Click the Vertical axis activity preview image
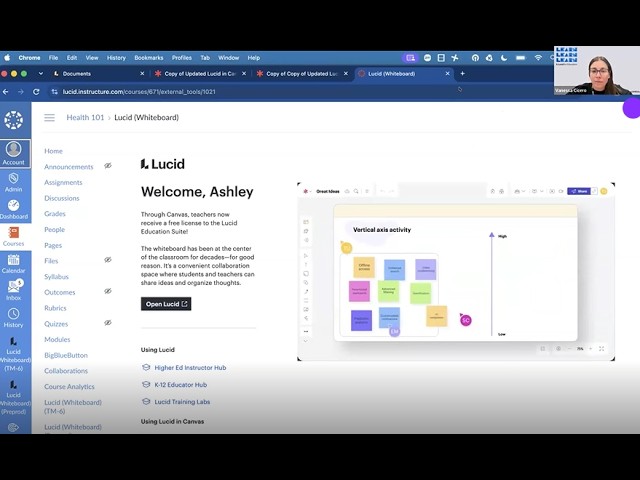 click(456, 272)
